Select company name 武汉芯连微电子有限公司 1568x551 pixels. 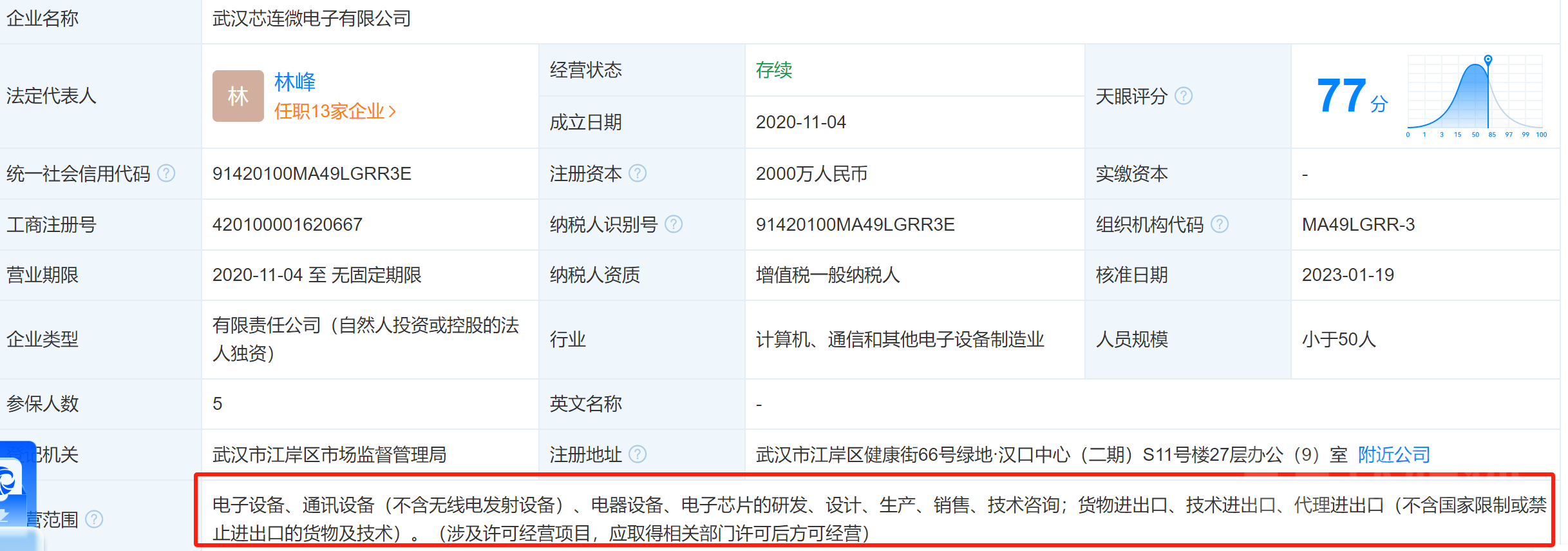click(x=312, y=19)
